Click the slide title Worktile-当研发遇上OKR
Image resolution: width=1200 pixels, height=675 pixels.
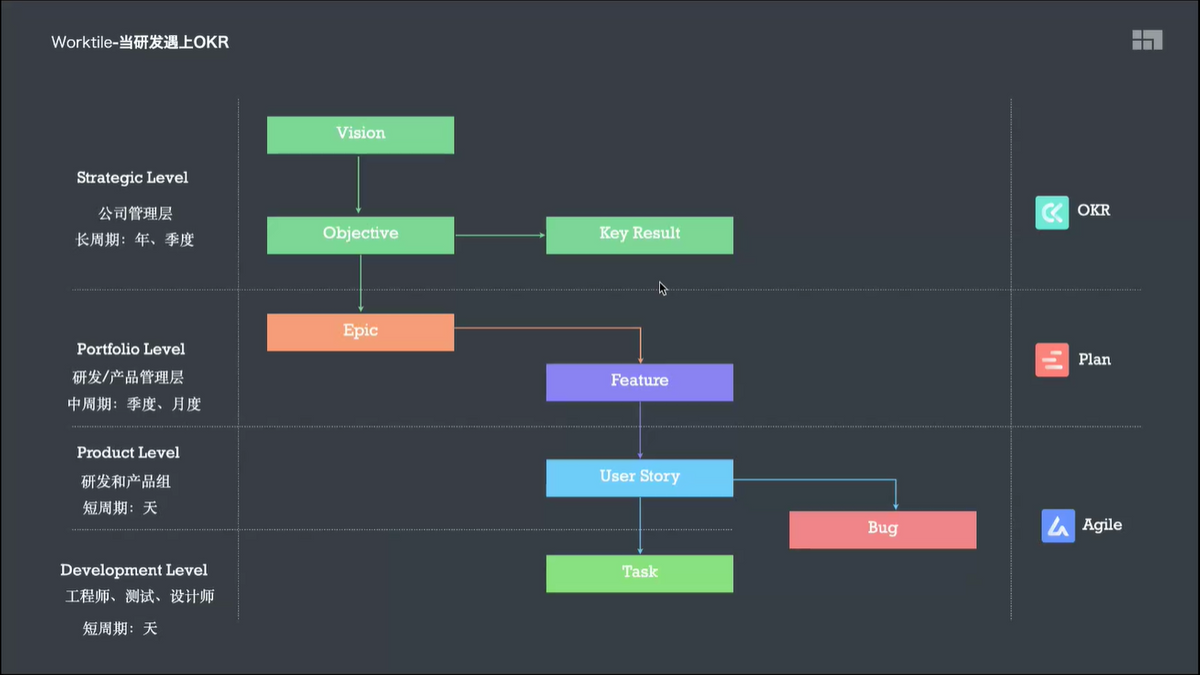tap(140, 43)
